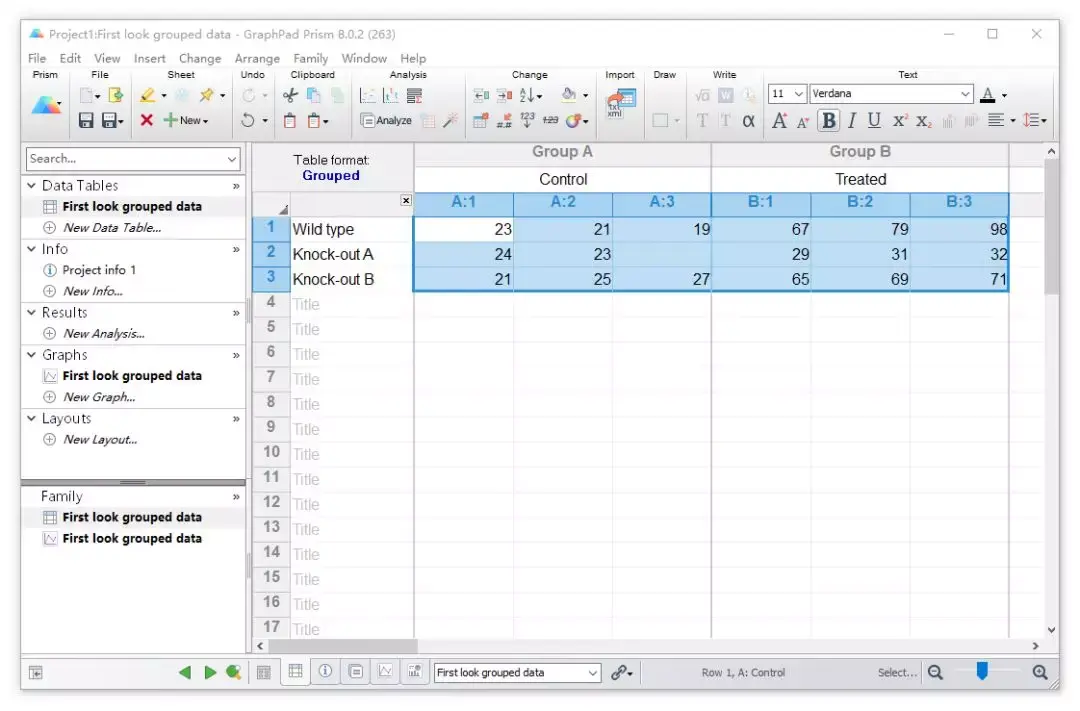The width and height of the screenshot is (1080, 711).
Task: Click the Select... button in status bar
Action: [897, 672]
